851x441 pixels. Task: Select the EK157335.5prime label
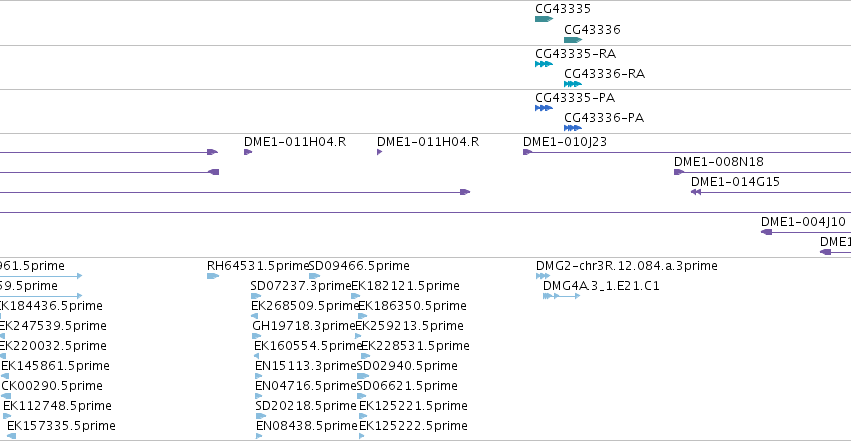pos(61,426)
